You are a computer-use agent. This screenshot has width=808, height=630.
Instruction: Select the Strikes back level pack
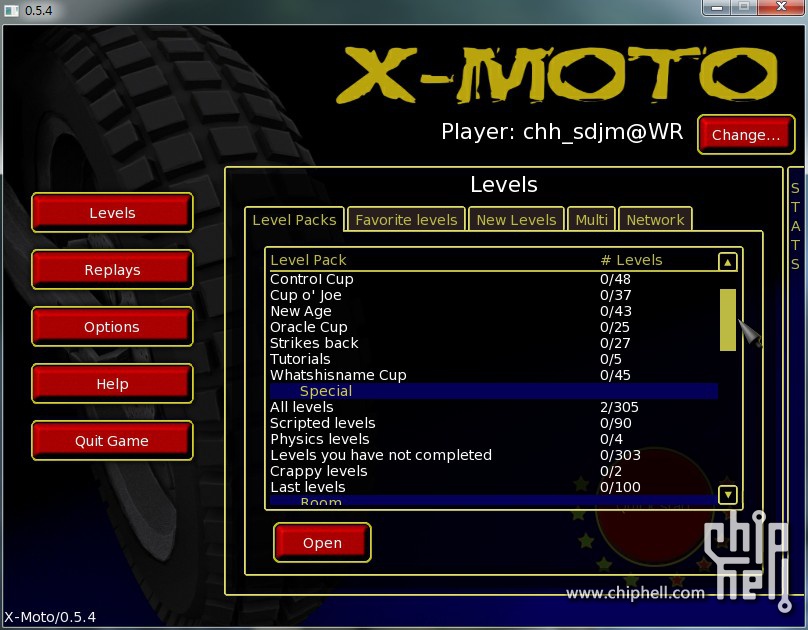click(494, 343)
